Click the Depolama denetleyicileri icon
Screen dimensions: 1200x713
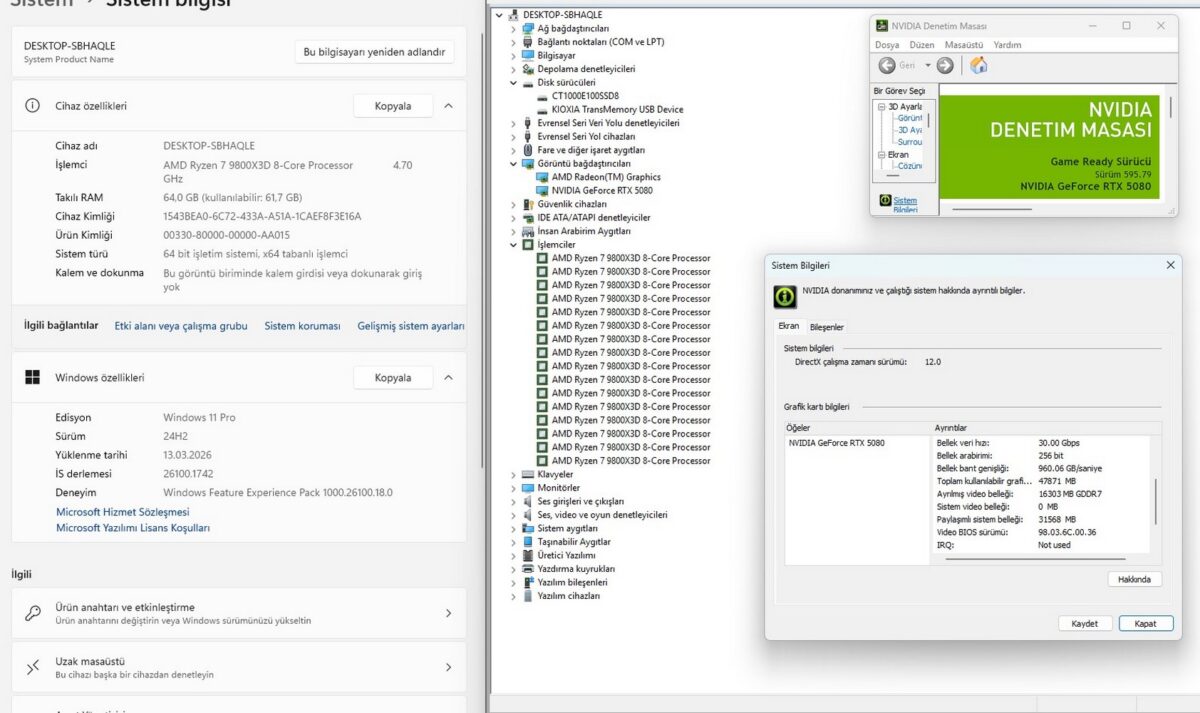point(528,69)
